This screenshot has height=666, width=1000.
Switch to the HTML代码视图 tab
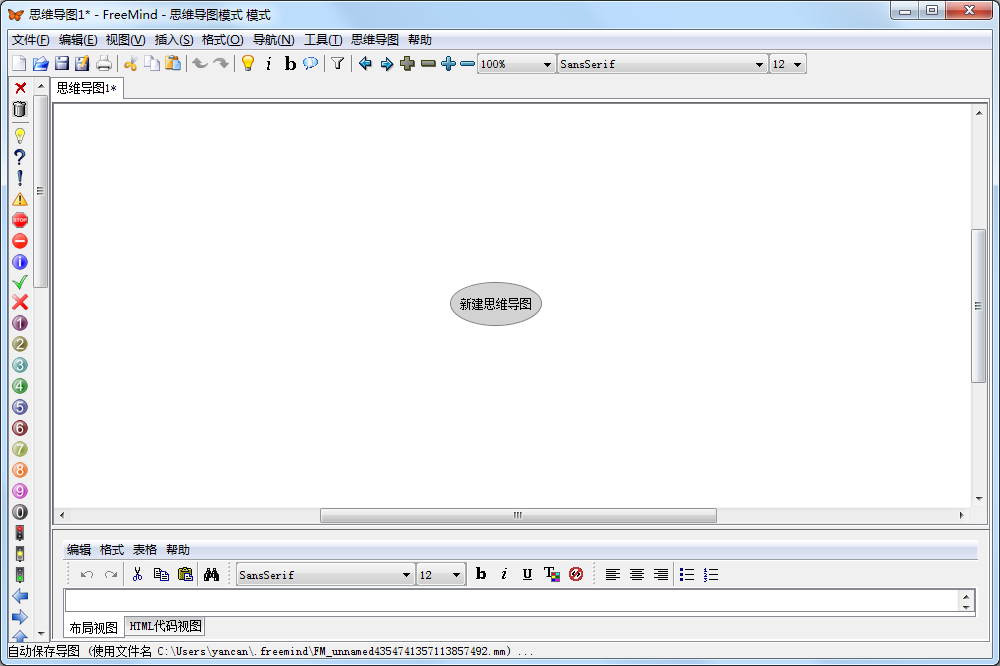pyautogui.click(x=165, y=627)
